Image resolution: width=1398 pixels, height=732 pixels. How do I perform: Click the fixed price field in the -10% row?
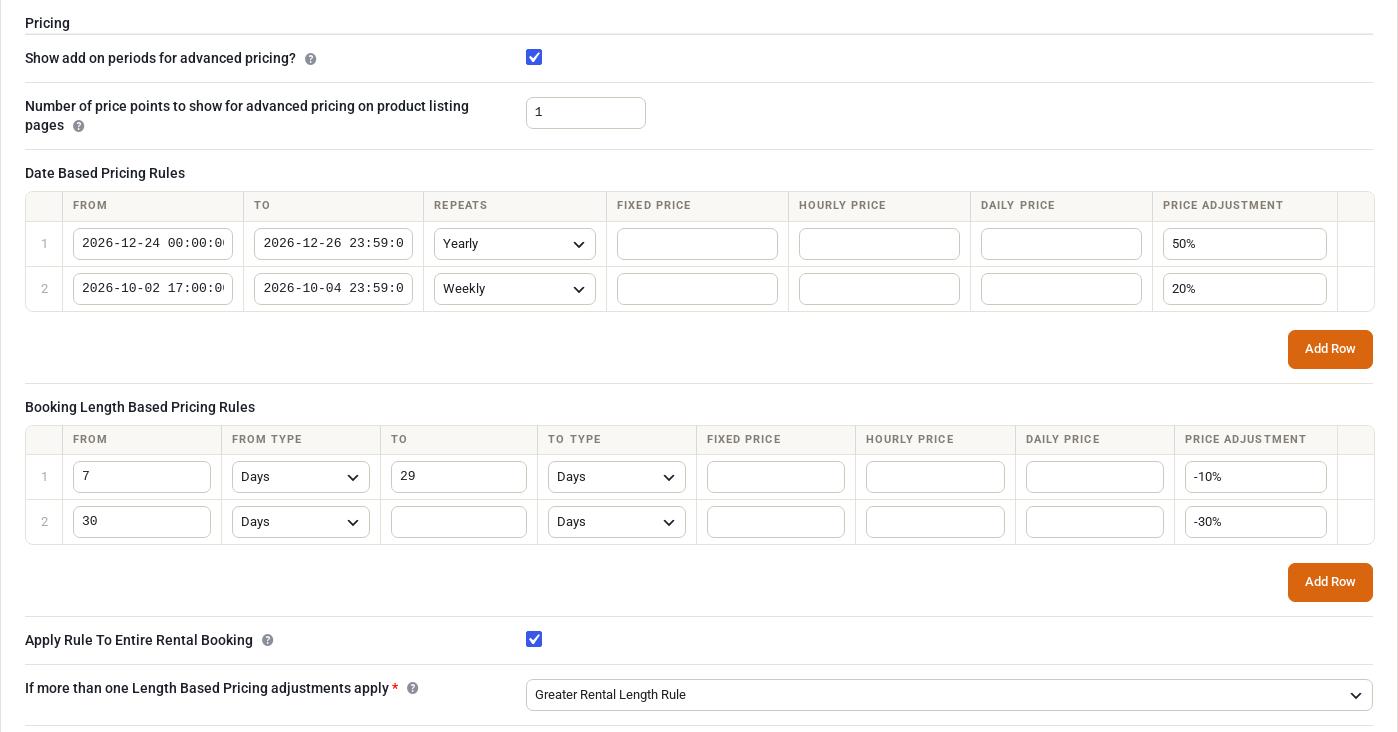pyautogui.click(x=776, y=477)
